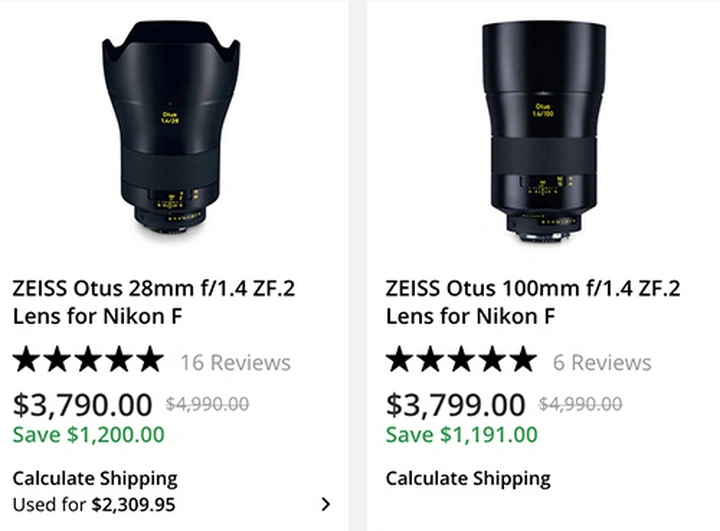
Task: Open the ZEISS Otus 28mm lens image
Action: coord(170,128)
